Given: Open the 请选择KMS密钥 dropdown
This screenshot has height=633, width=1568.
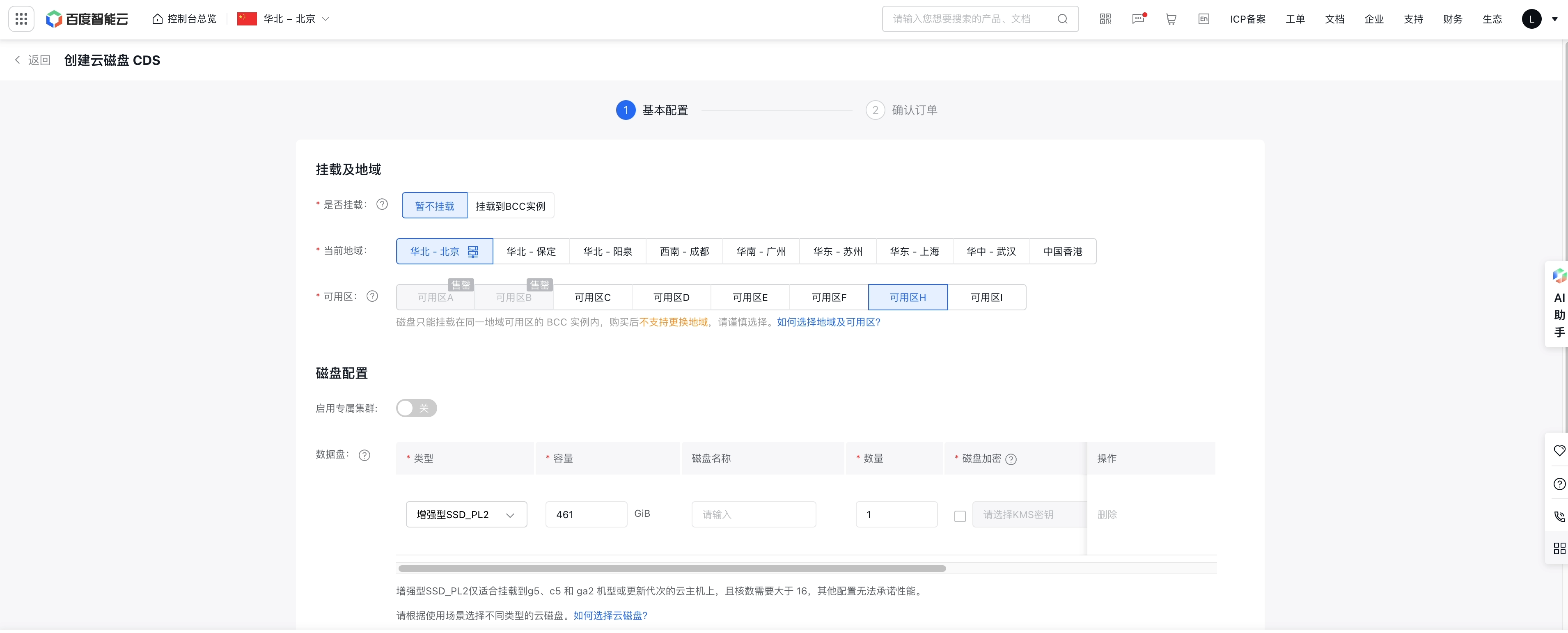Looking at the screenshot, I should 1029,514.
